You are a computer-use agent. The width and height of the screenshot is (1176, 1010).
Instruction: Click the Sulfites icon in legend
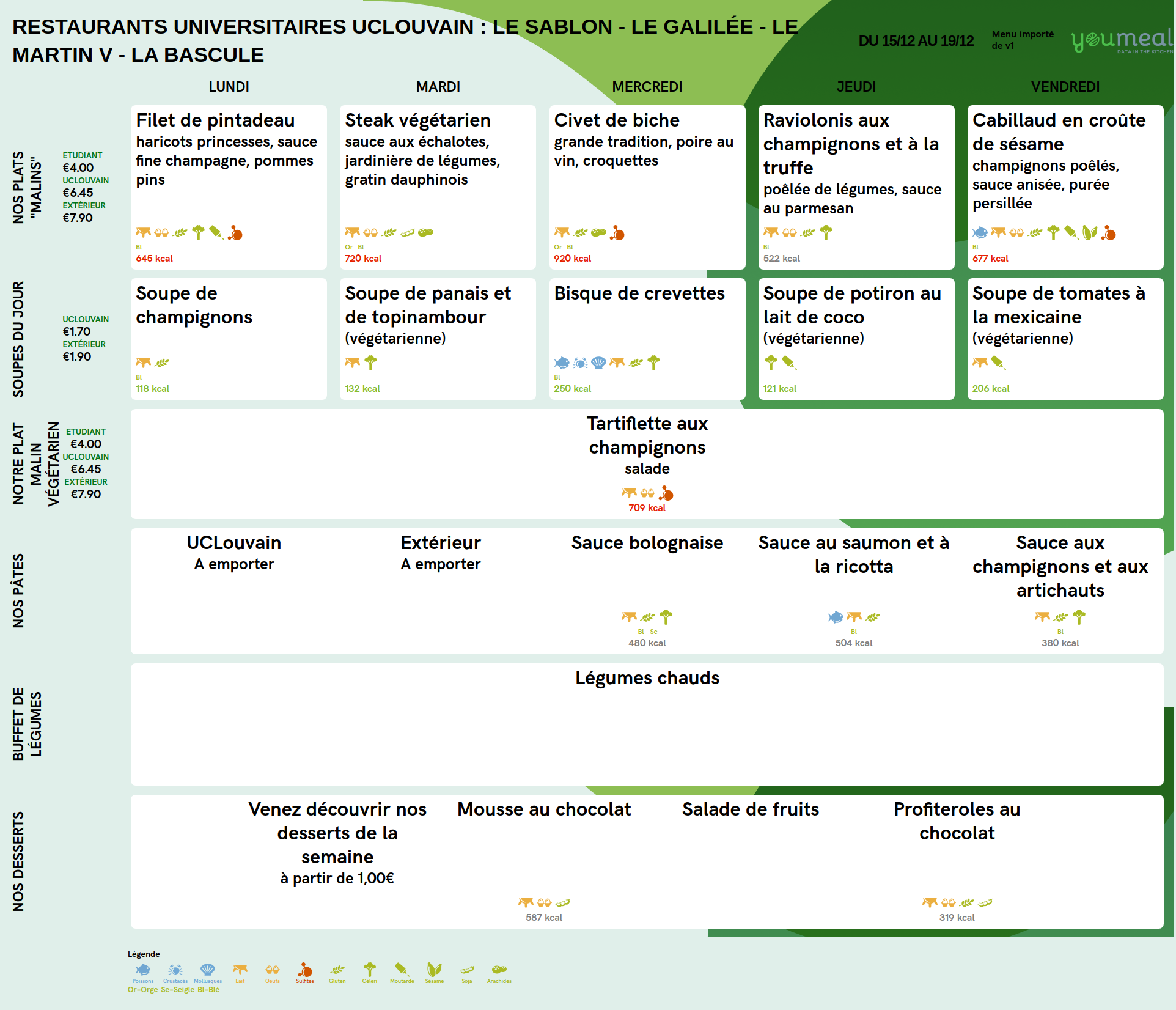click(305, 970)
